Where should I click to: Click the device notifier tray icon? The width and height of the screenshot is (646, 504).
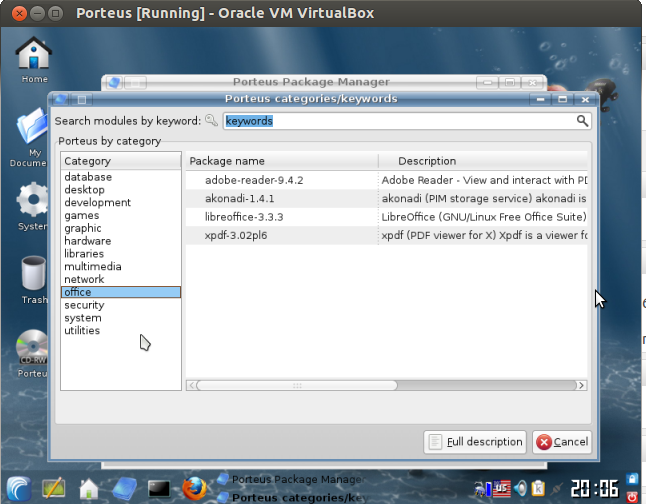coord(482,489)
